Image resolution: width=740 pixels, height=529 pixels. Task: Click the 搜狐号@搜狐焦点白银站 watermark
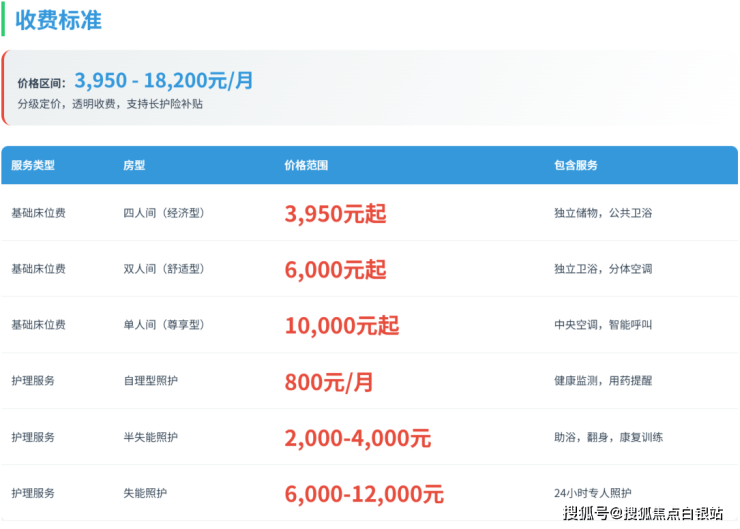pyautogui.click(x=643, y=514)
